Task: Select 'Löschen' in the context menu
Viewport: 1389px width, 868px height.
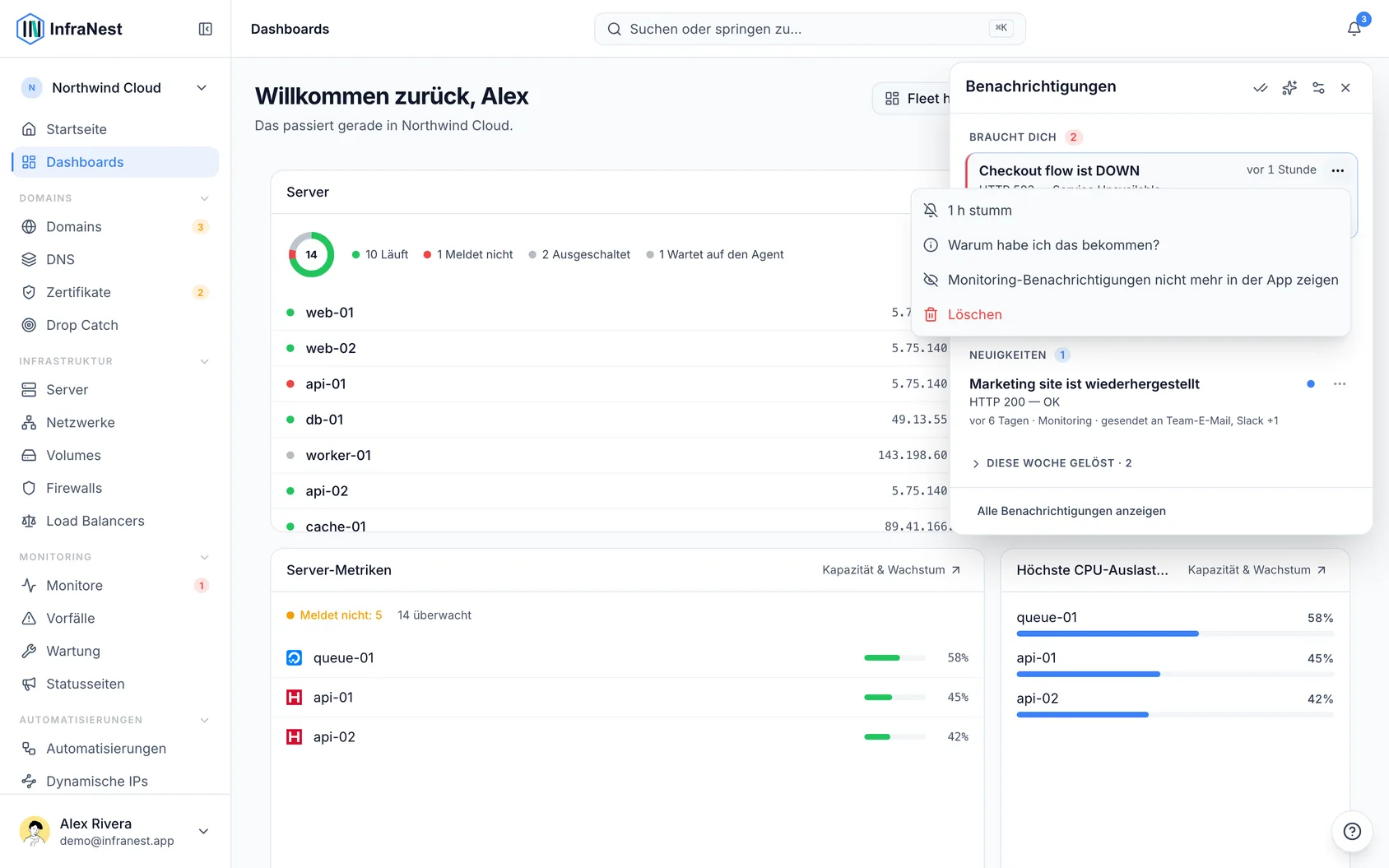Action: 1131,314
